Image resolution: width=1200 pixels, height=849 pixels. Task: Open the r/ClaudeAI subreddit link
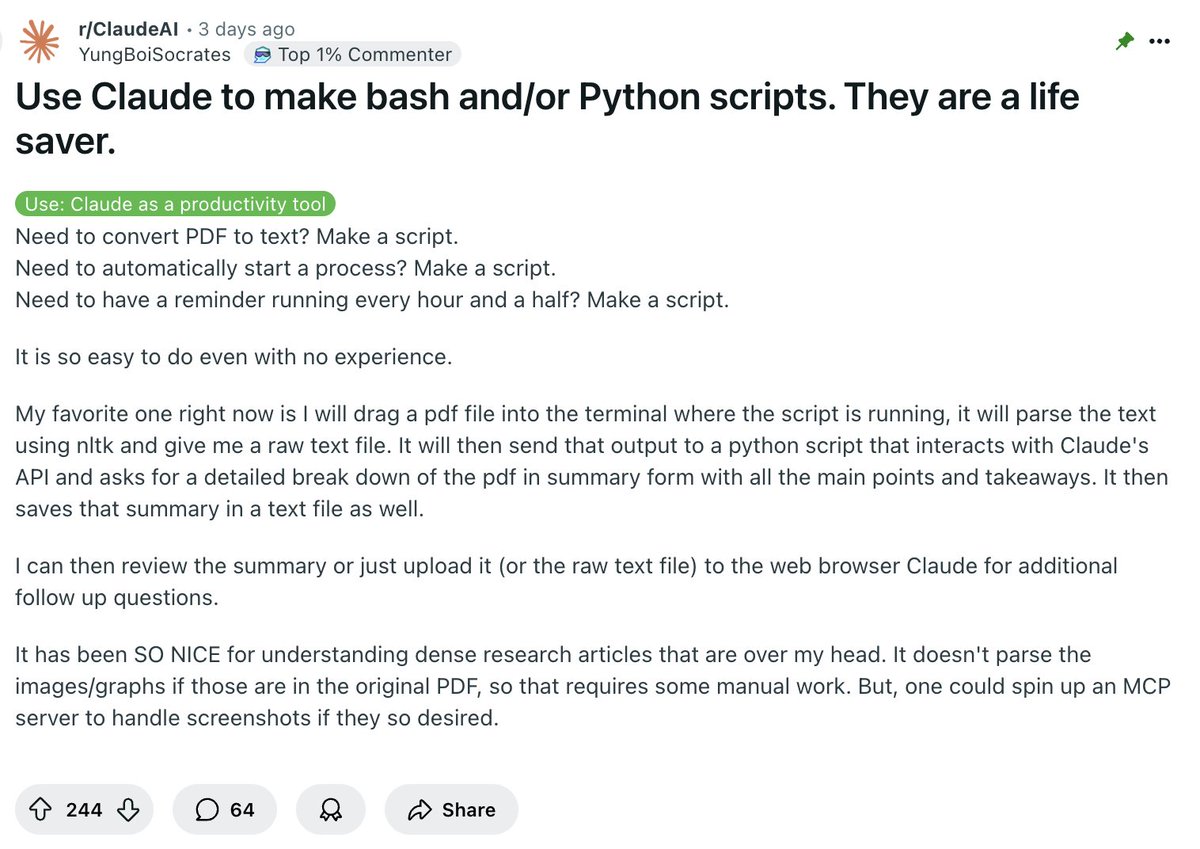coord(128,29)
